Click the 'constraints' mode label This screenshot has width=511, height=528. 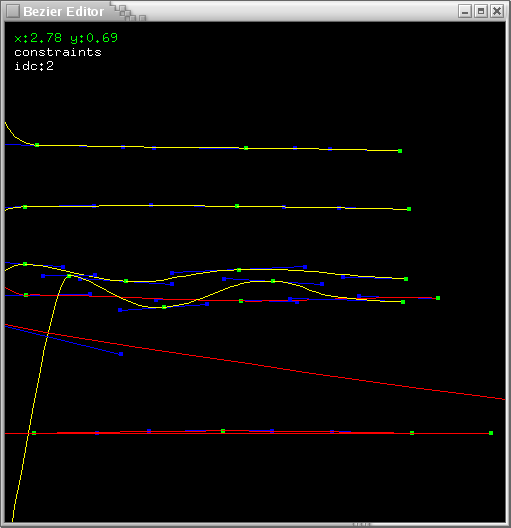click(58, 52)
